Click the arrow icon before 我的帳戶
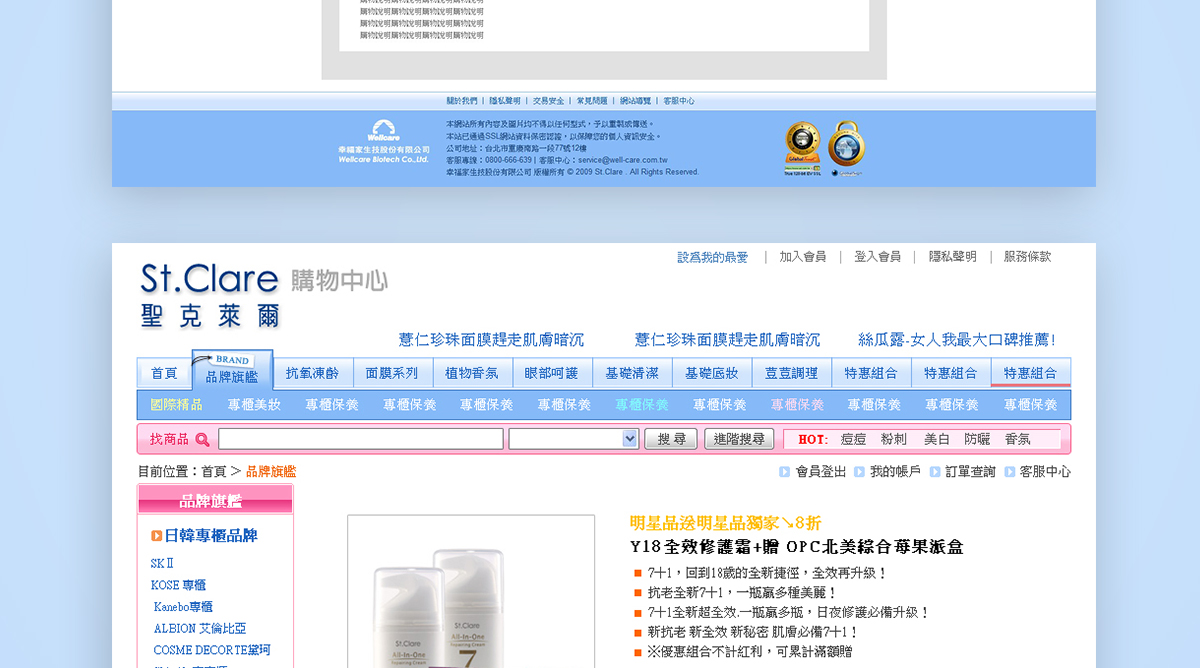 [860, 471]
